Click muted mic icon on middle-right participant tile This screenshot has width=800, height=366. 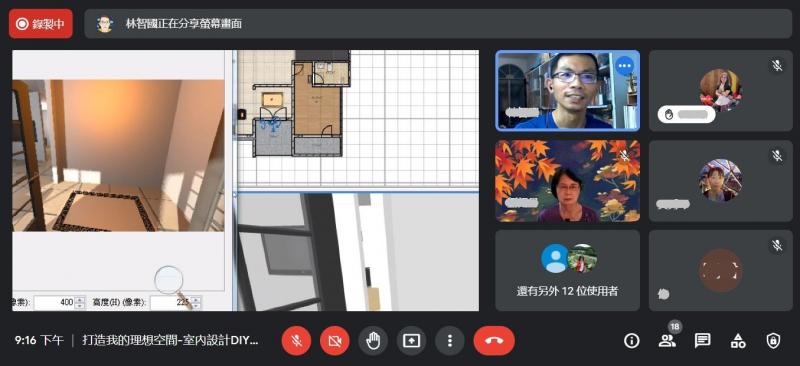pyautogui.click(x=777, y=156)
